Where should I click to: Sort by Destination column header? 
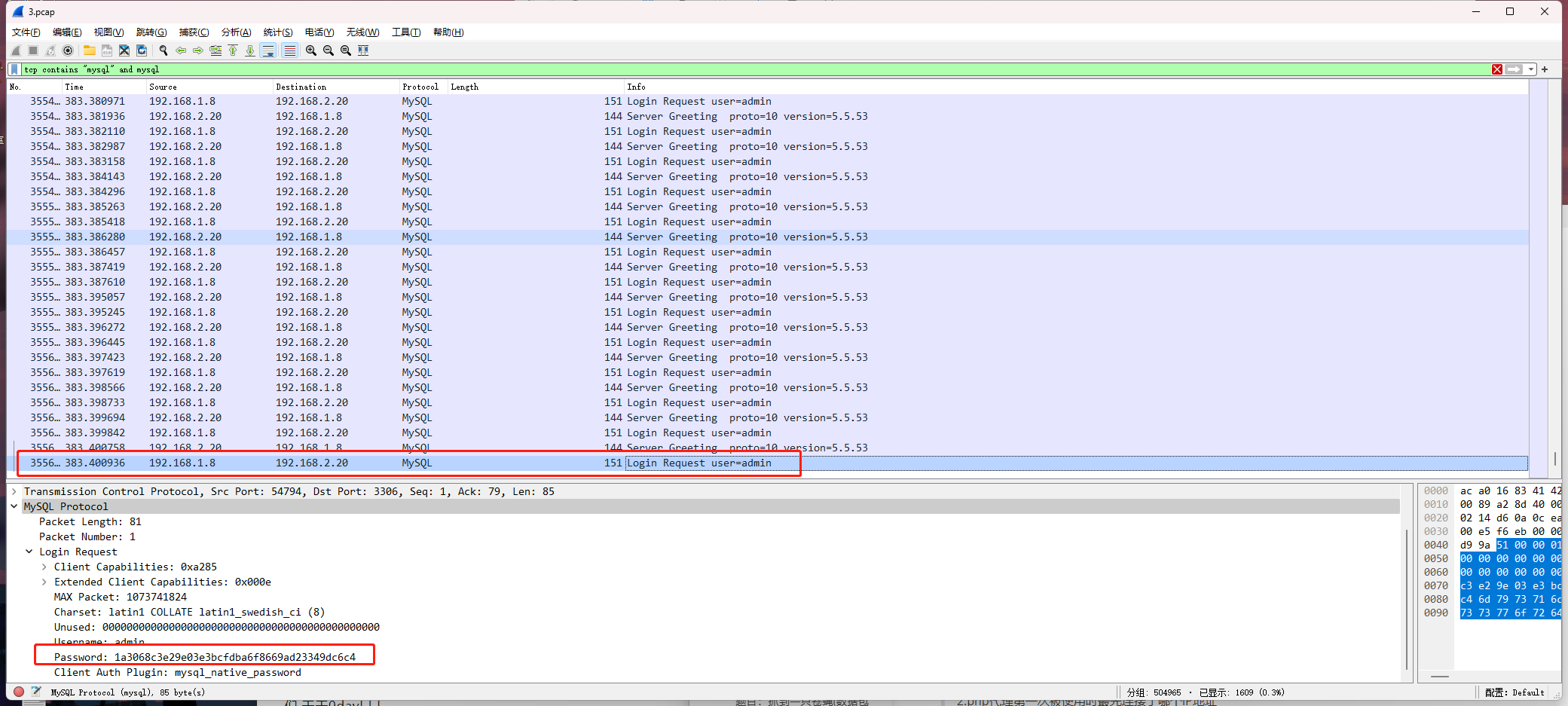click(x=336, y=87)
